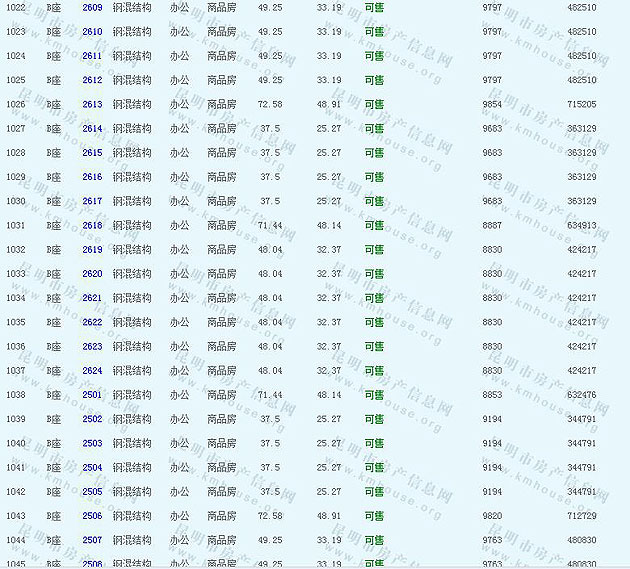Screen dimensions: 630x569
Task: View room 2616 details
Action: click(92, 177)
